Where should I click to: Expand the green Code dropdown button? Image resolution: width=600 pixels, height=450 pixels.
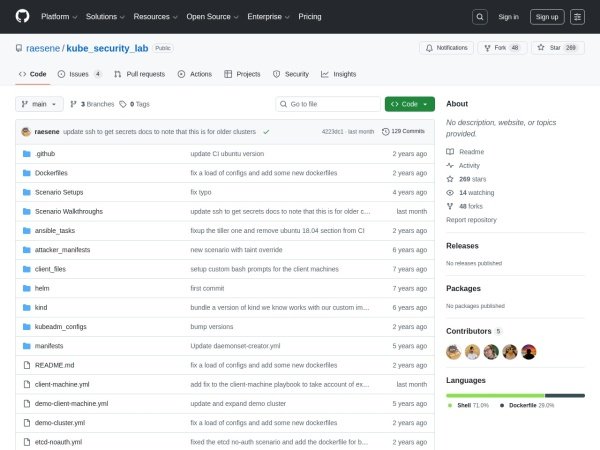pos(409,104)
